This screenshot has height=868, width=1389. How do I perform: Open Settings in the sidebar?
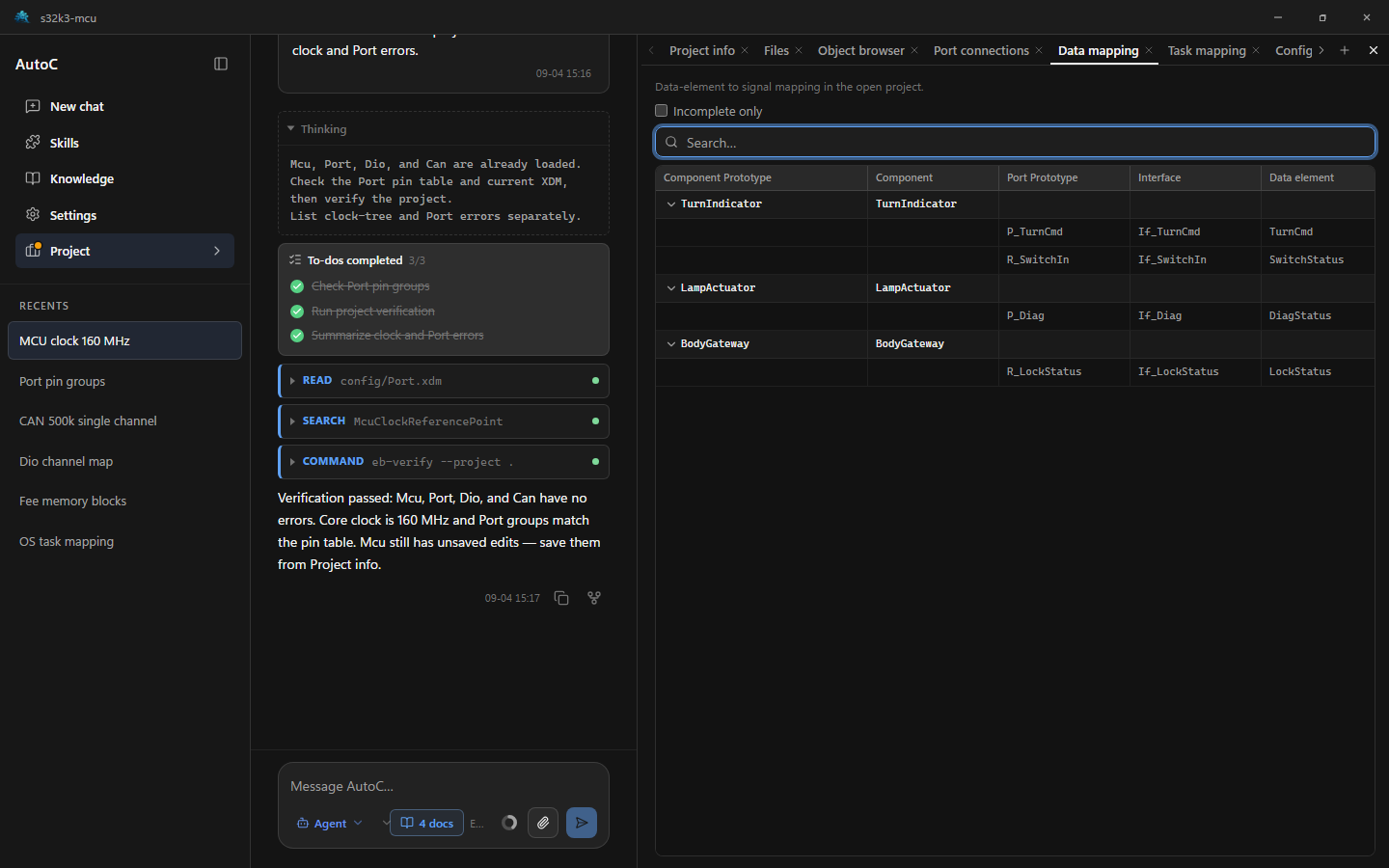pyautogui.click(x=124, y=215)
